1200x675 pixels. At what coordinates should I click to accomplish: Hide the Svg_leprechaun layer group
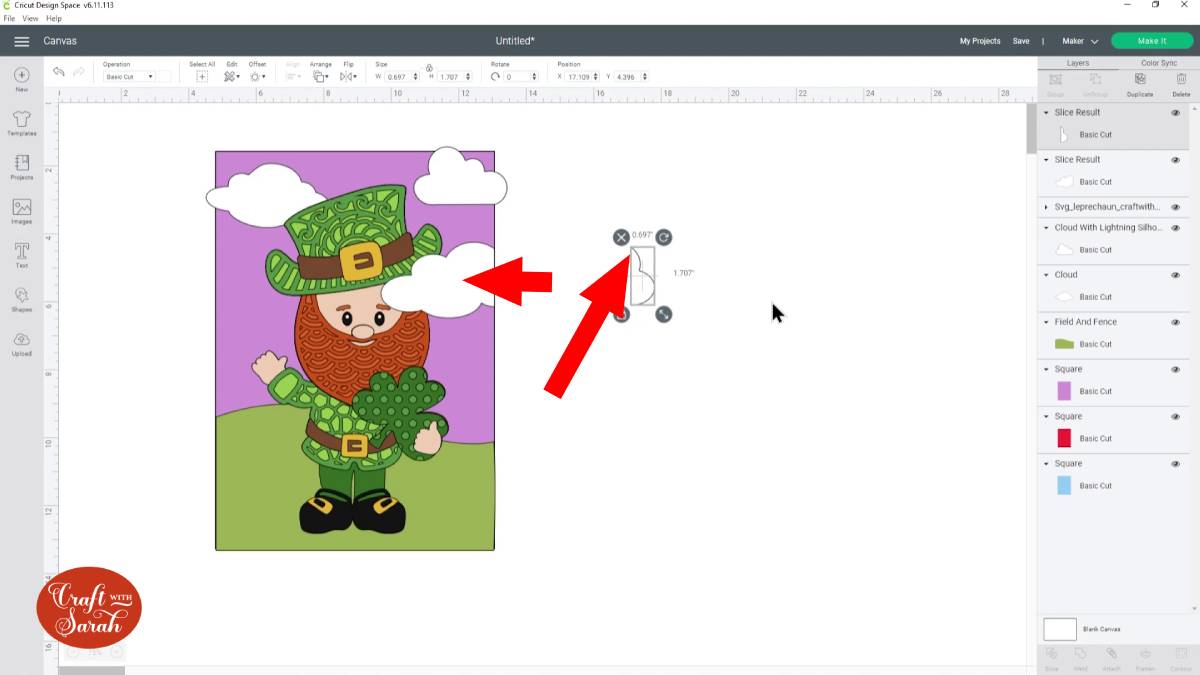(x=1175, y=207)
